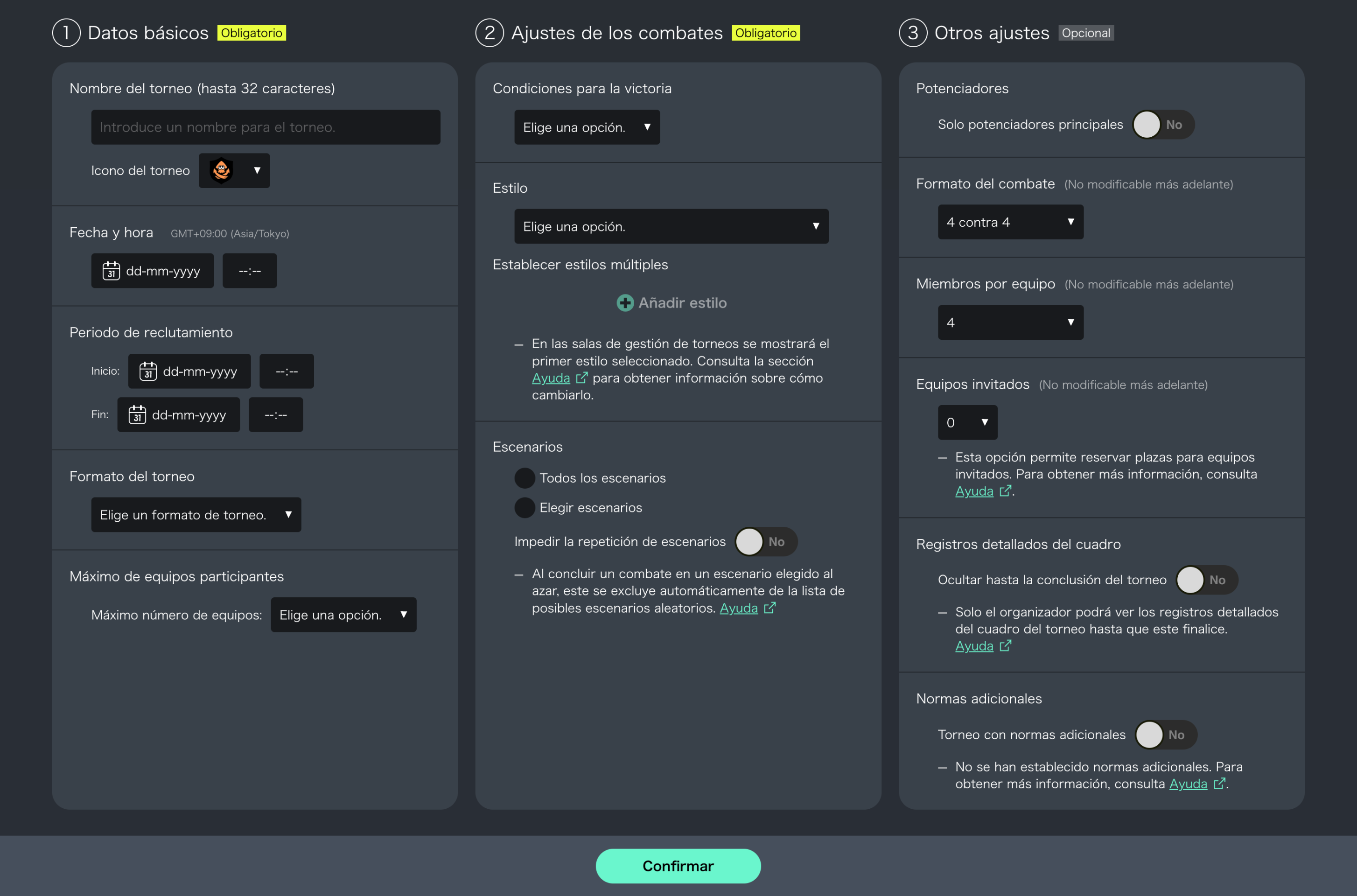Click the Inicio calendar icon
This screenshot has height=896, width=1357.
click(x=148, y=371)
